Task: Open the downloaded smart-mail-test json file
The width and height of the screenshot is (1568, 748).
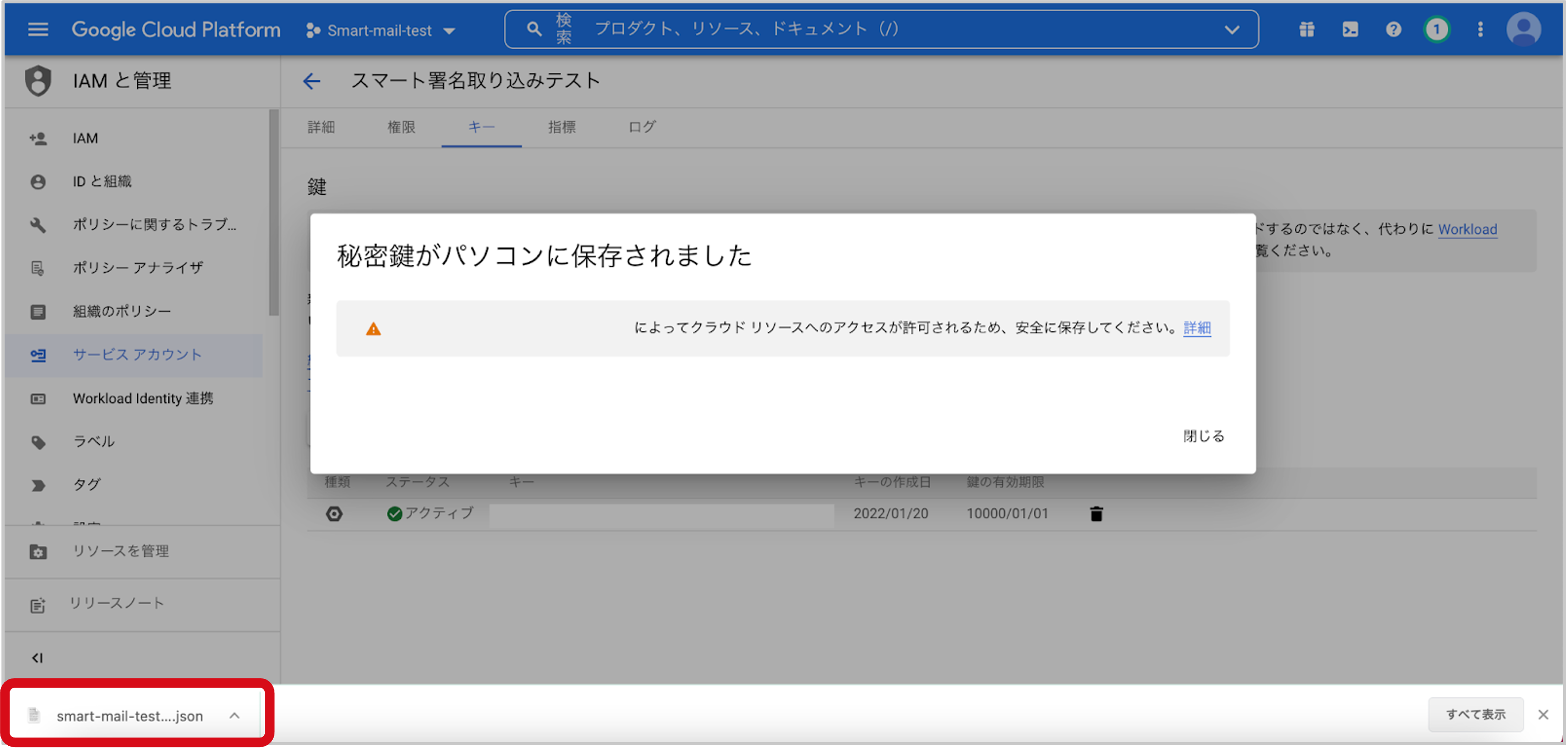Action: click(x=129, y=716)
